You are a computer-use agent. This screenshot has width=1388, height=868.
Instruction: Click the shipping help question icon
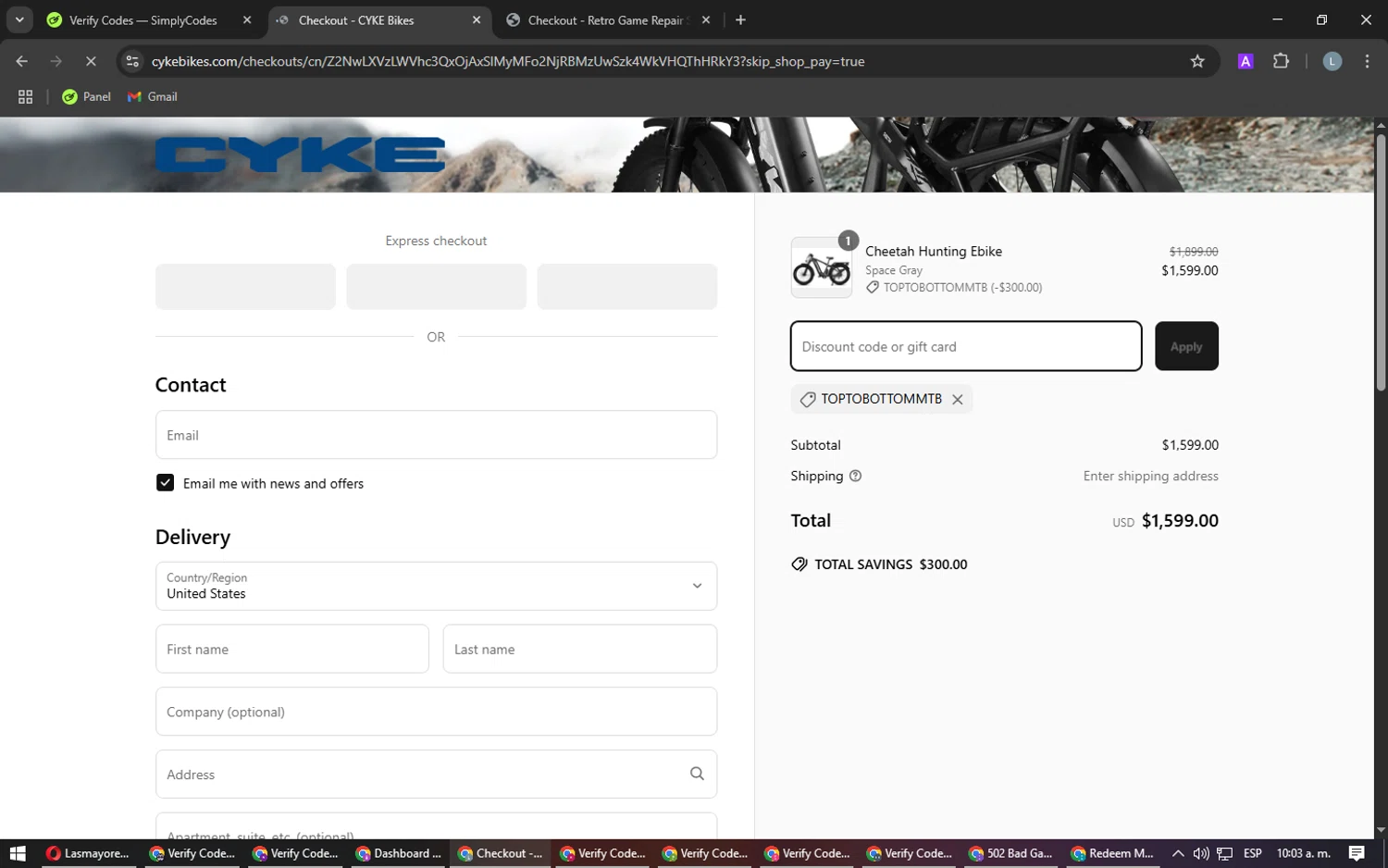click(x=855, y=476)
